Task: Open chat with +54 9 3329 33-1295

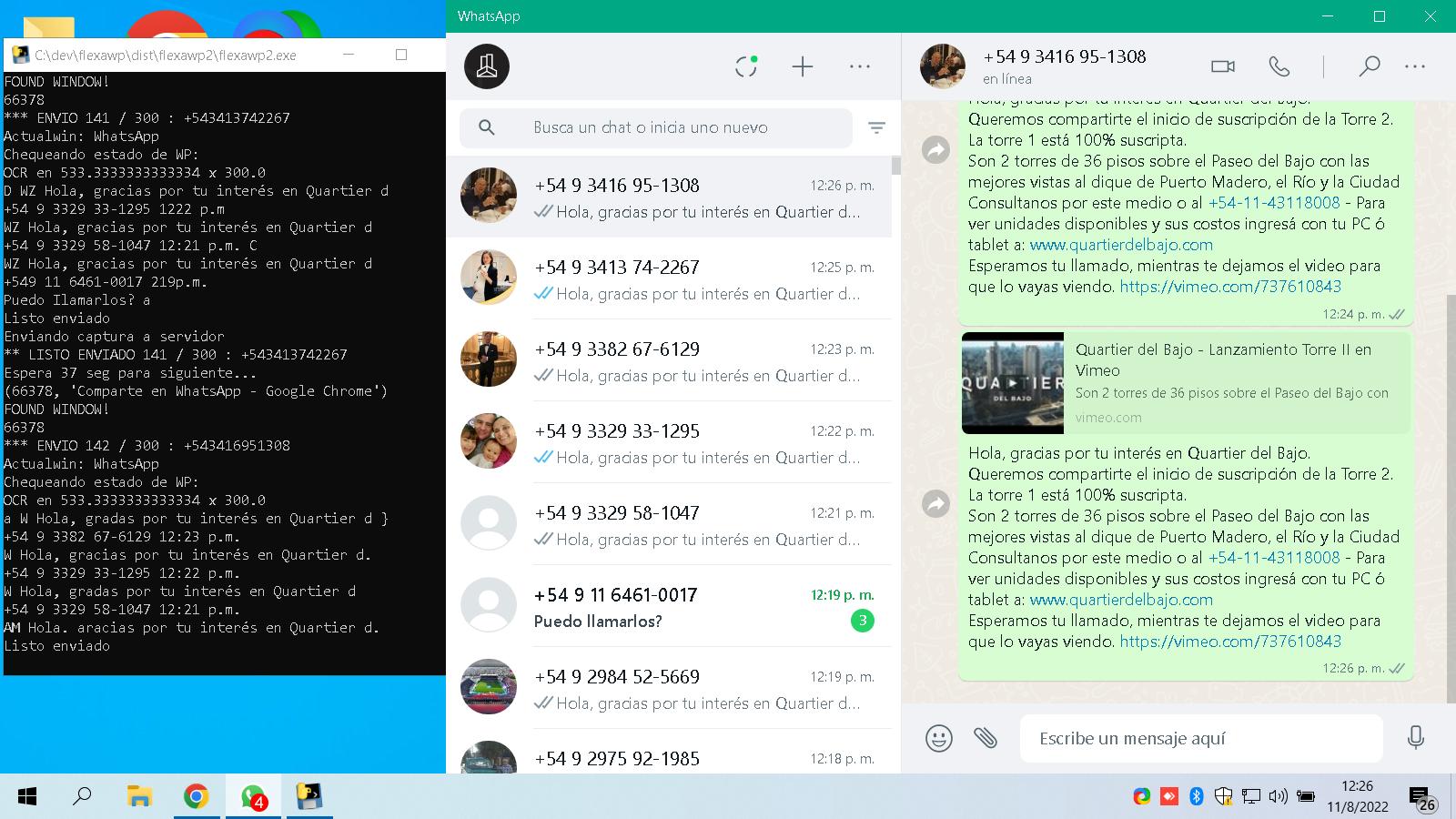Action: 669,442
